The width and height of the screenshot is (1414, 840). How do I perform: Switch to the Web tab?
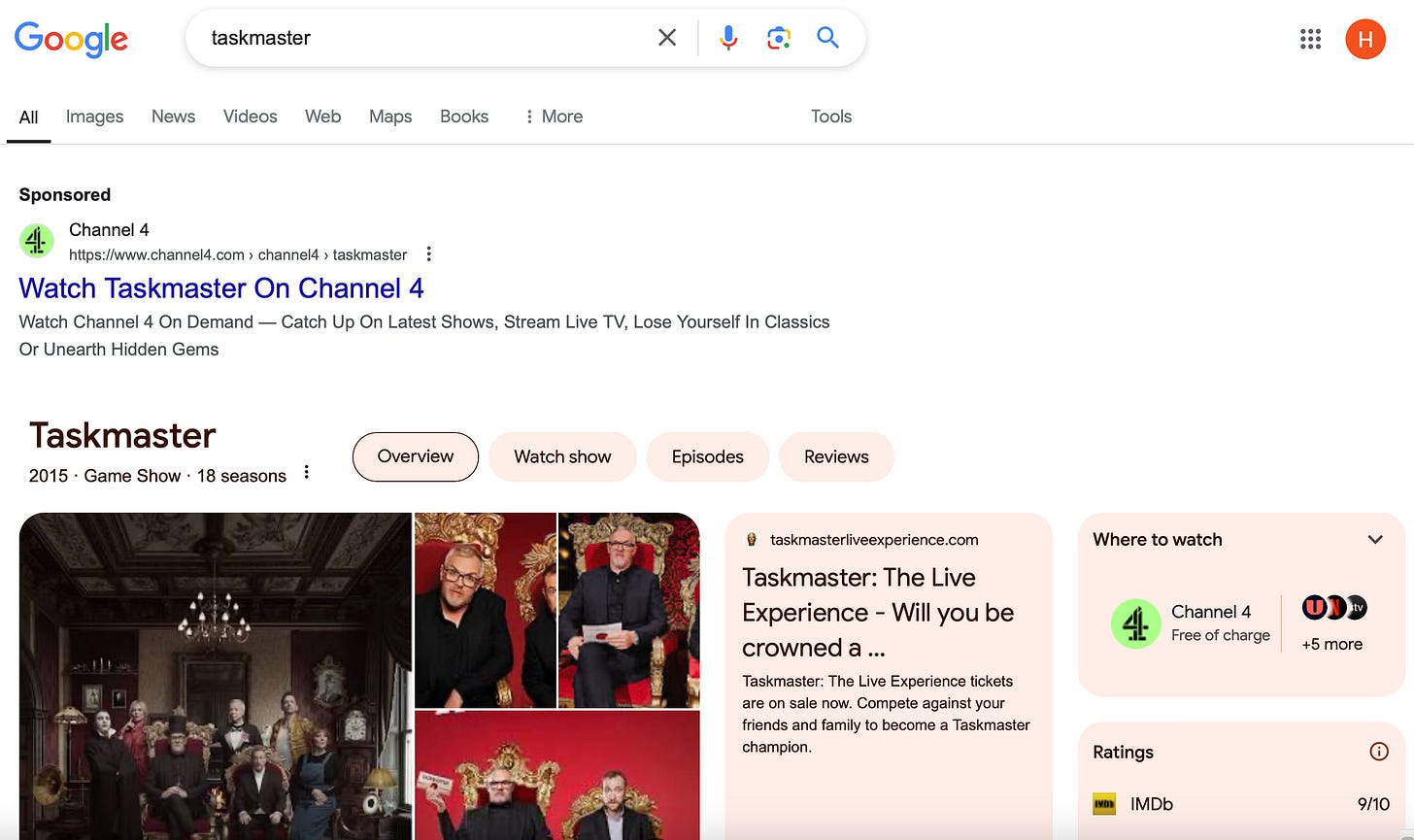click(x=322, y=117)
